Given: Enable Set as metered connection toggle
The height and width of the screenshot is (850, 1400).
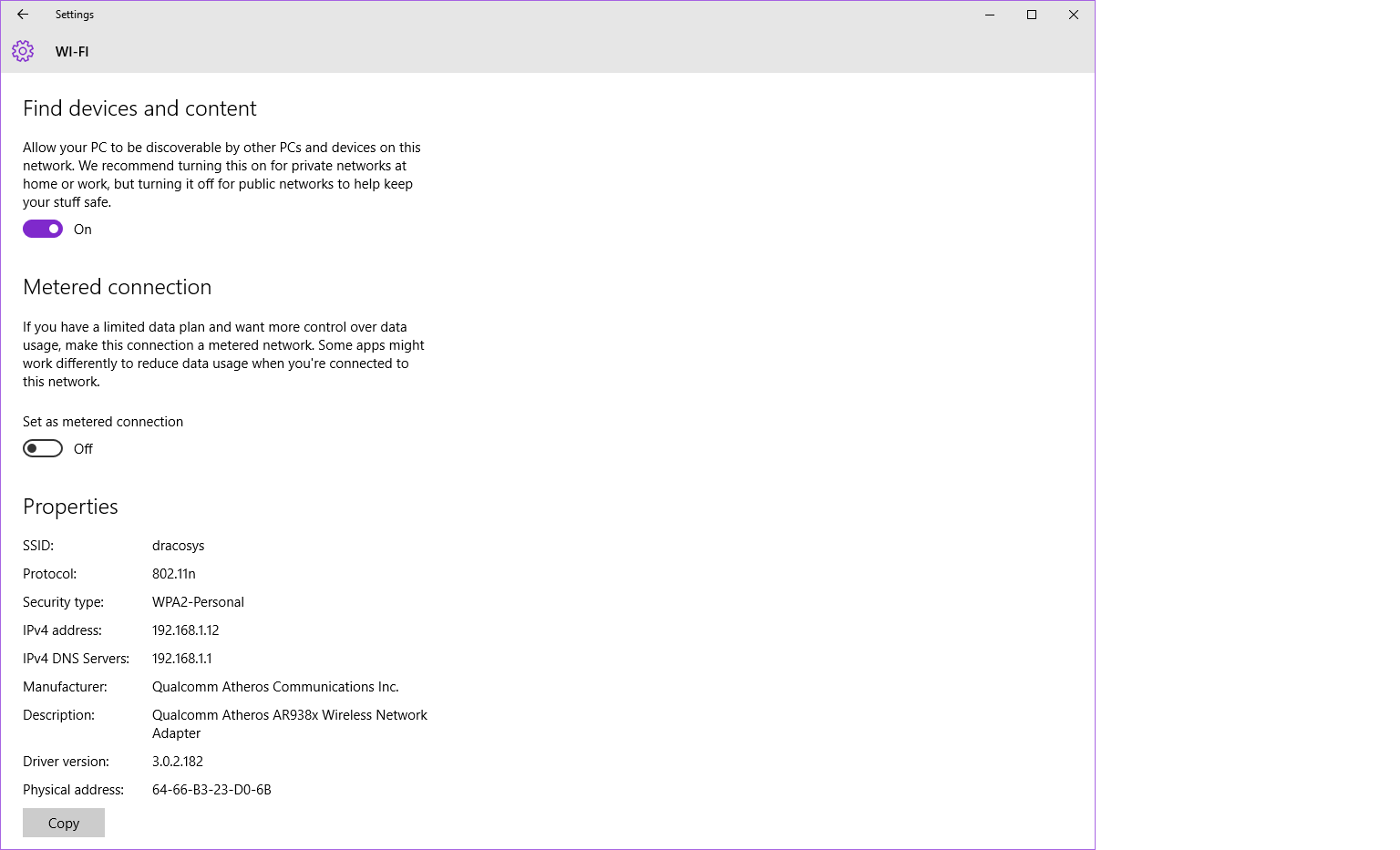Looking at the screenshot, I should [43, 448].
